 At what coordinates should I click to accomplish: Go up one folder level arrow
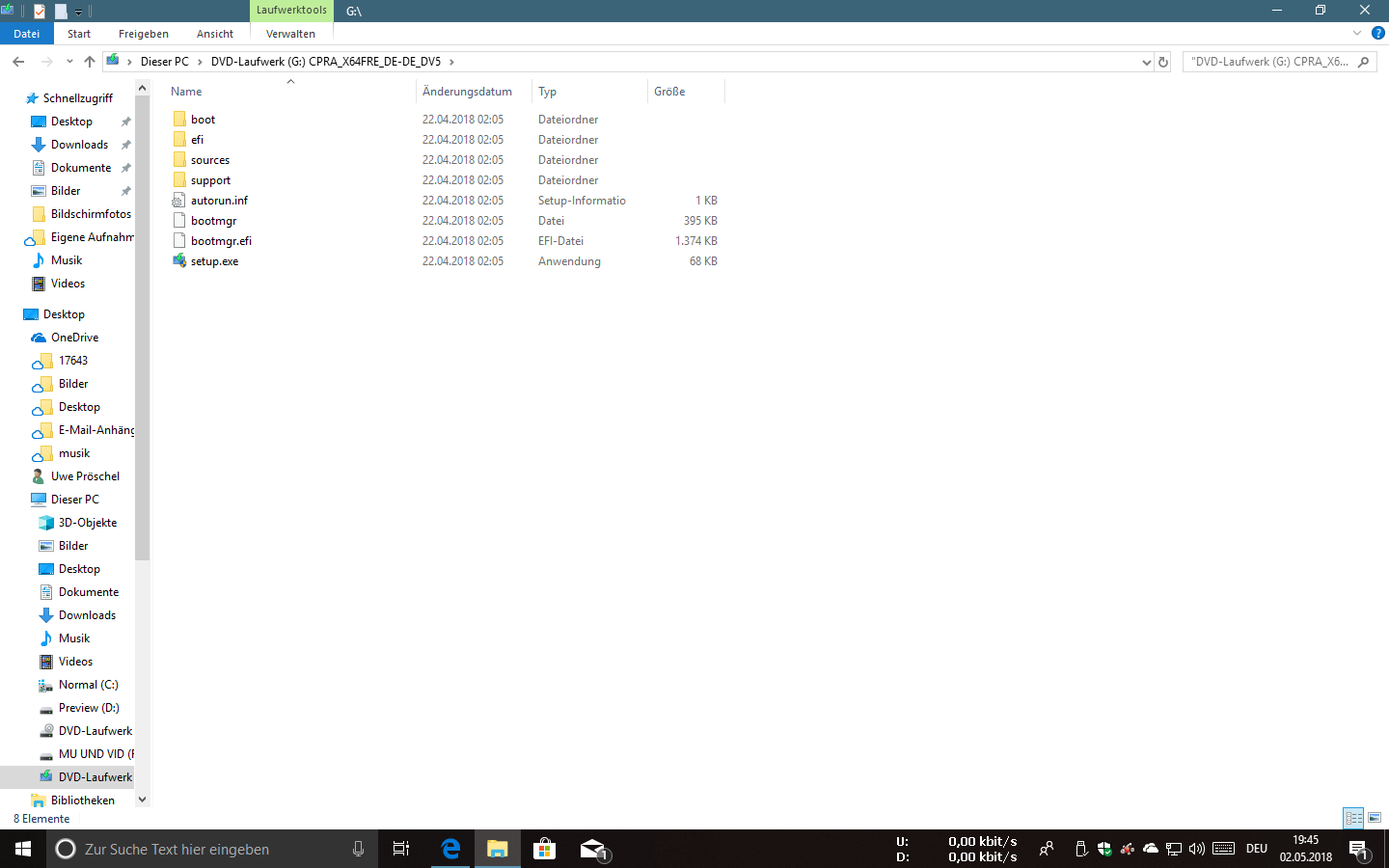[x=90, y=62]
